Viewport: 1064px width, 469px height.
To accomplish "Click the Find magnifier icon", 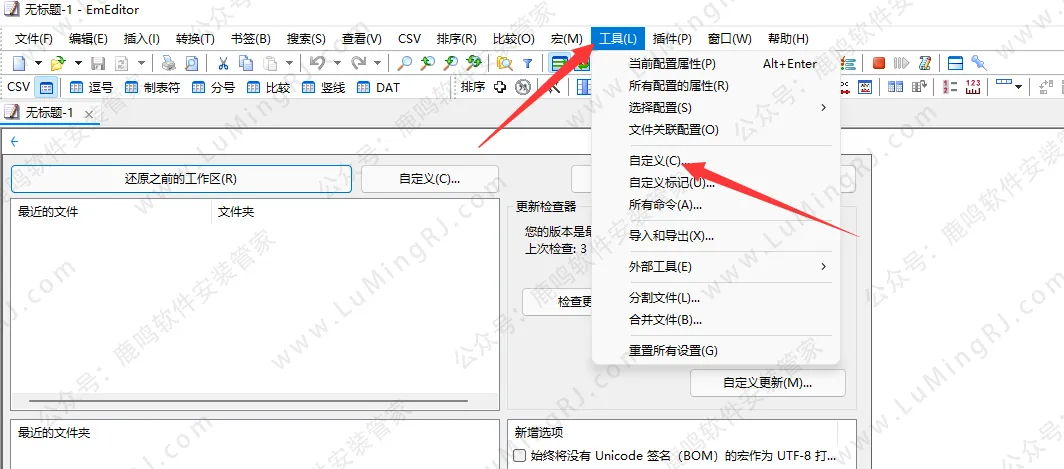I will (x=404, y=64).
